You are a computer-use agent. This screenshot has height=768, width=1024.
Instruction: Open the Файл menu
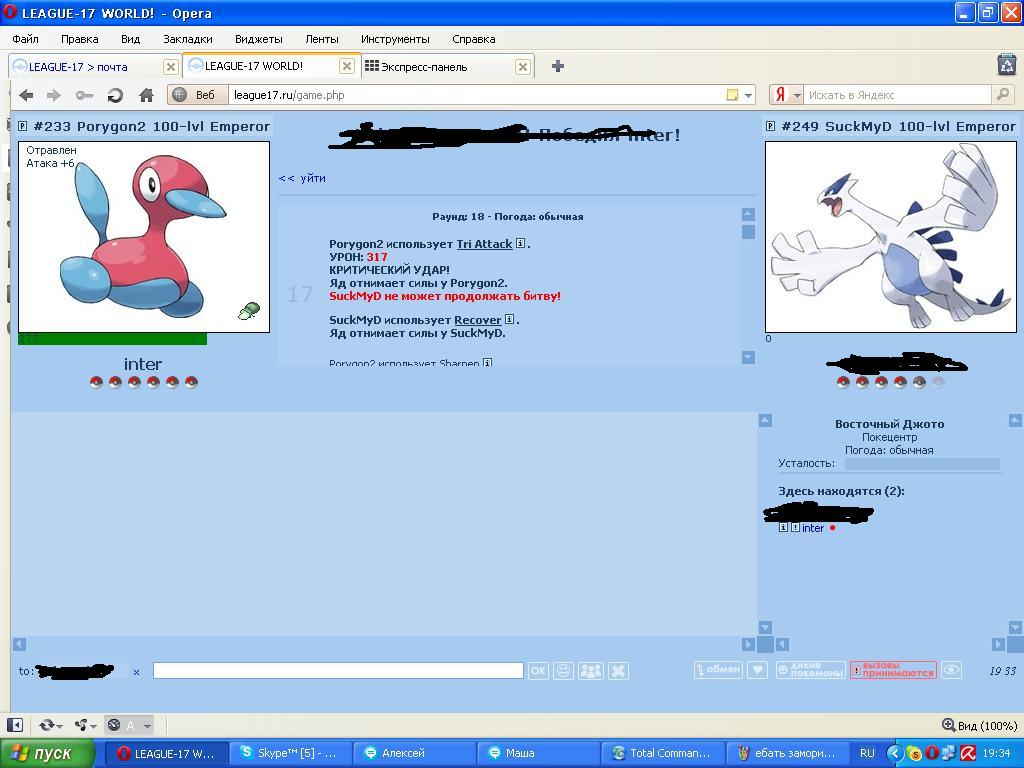point(25,39)
